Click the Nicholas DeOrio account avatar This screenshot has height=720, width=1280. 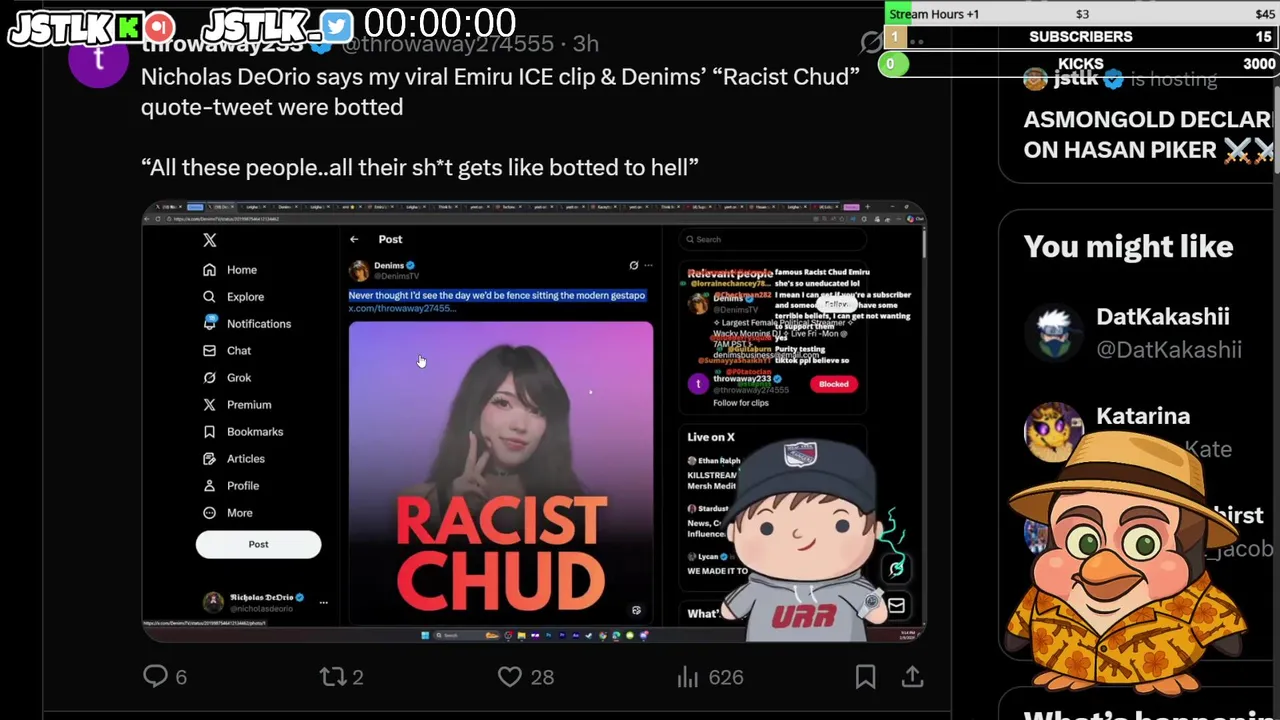coord(213,602)
